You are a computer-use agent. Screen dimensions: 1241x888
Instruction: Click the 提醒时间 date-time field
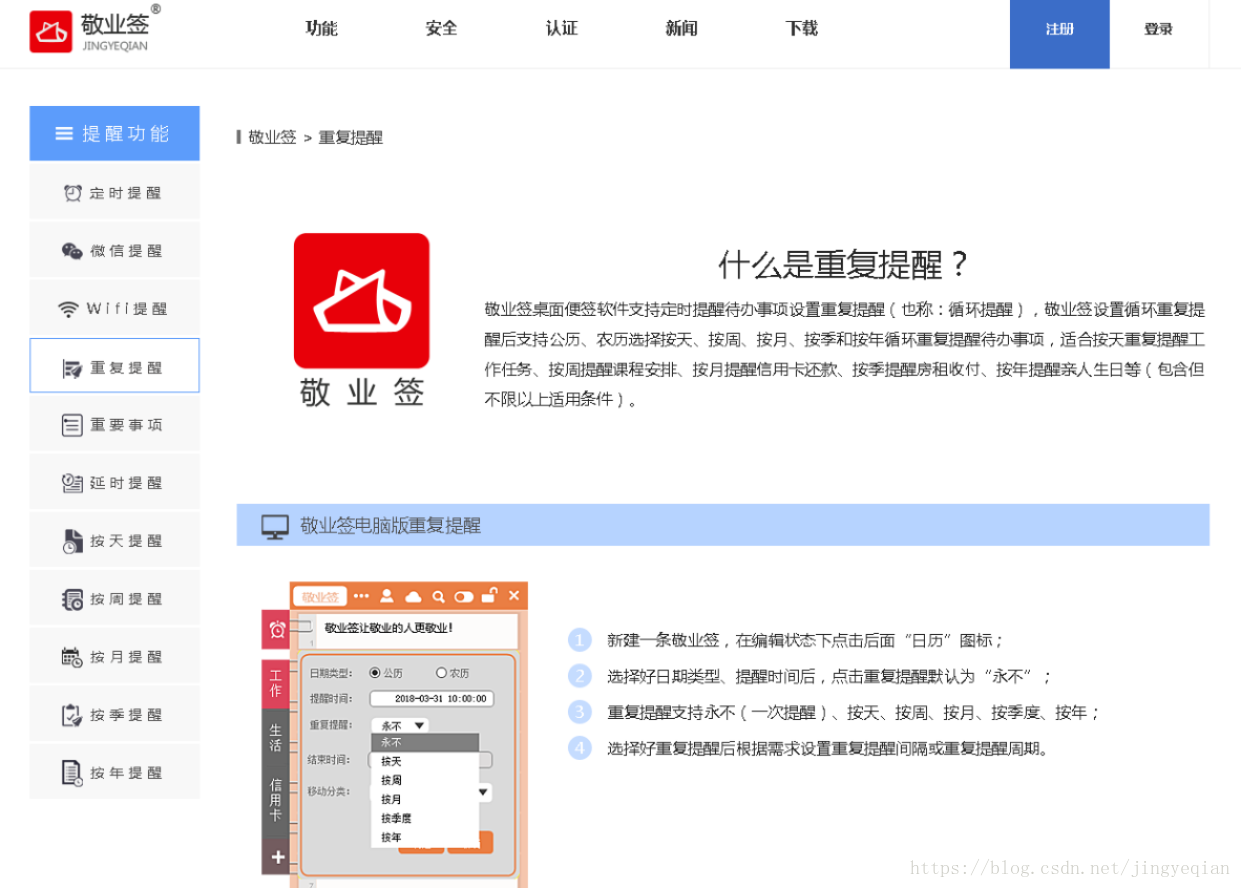[x=431, y=698]
